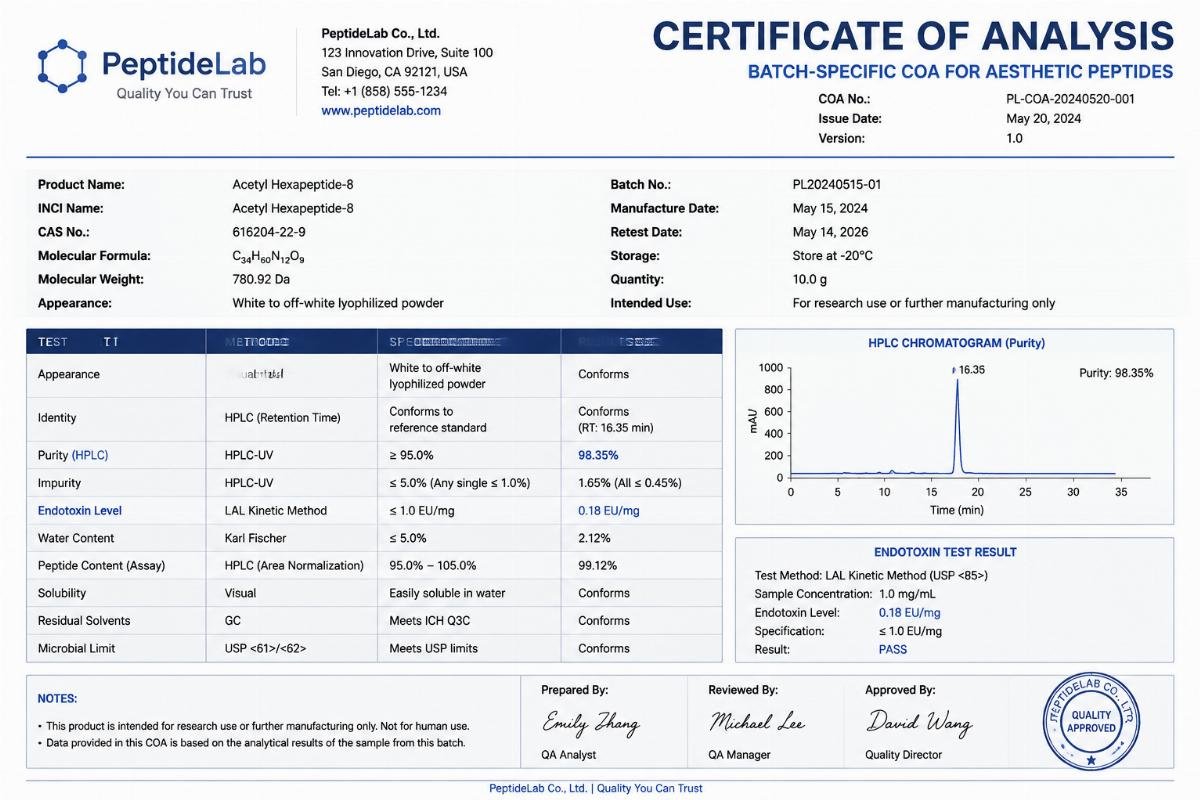Screen dimensions: 1200x800
Task: Select the QA Analyst title
Action: click(569, 755)
